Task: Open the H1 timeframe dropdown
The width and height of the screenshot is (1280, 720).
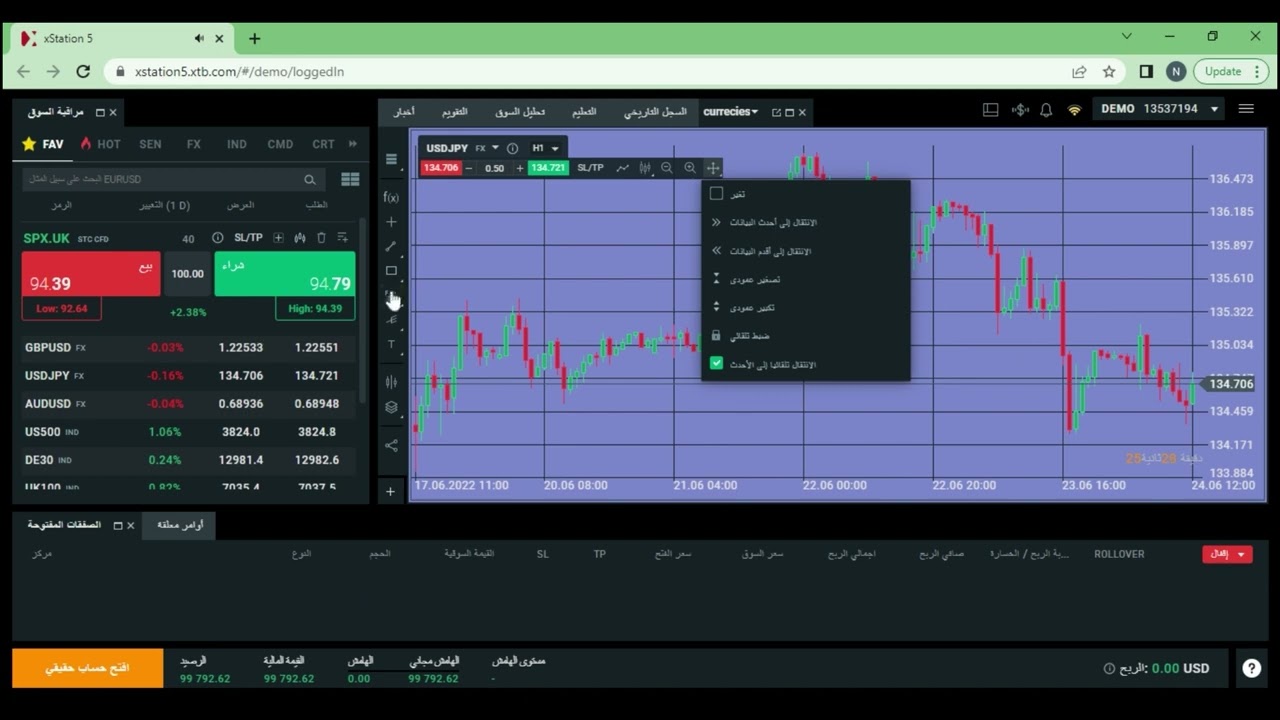Action: tap(545, 148)
